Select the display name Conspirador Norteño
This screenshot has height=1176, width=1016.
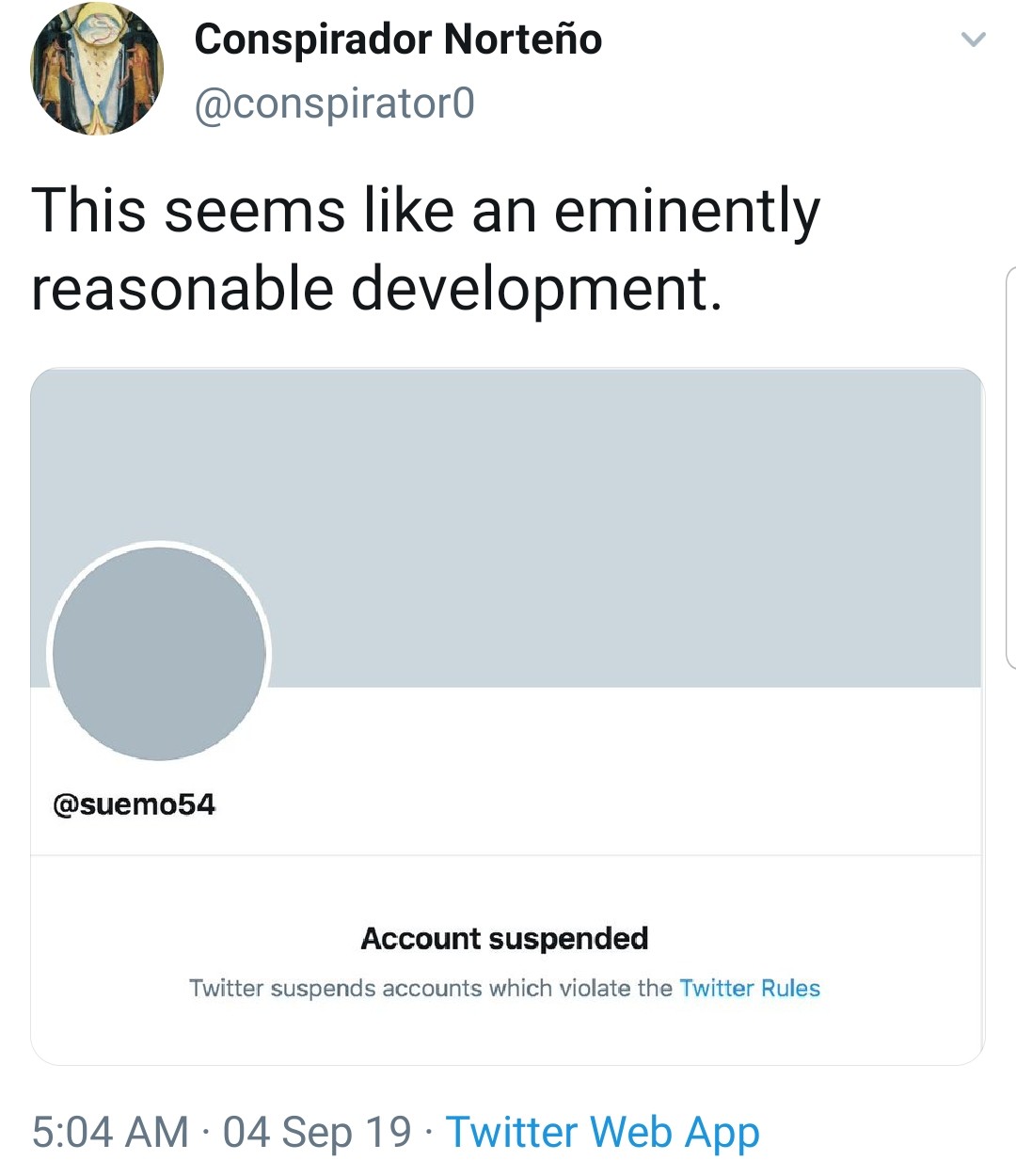coord(398,40)
